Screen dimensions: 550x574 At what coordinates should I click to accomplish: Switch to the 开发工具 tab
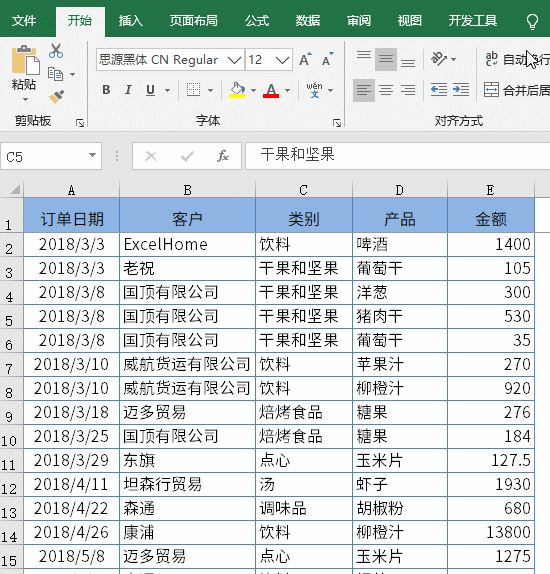(473, 21)
